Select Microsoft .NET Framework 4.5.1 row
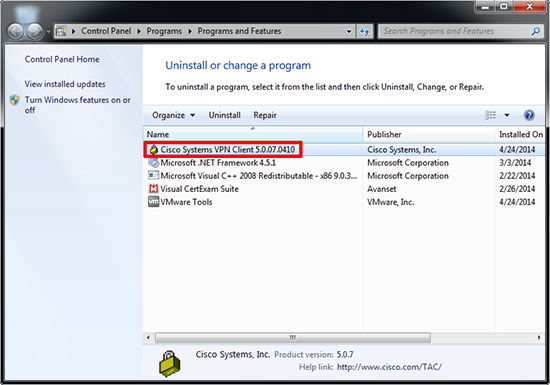Image resolution: width=550 pixels, height=385 pixels. tap(344, 163)
